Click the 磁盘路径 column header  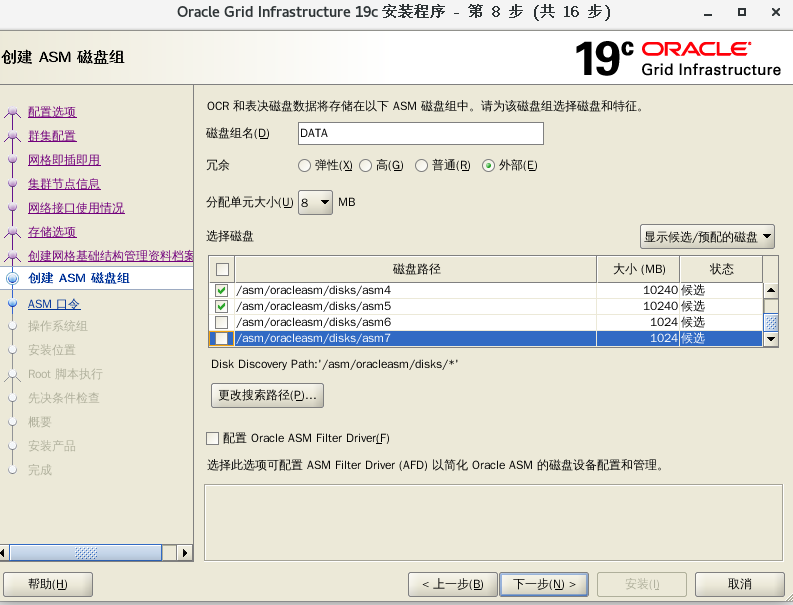click(x=416, y=269)
